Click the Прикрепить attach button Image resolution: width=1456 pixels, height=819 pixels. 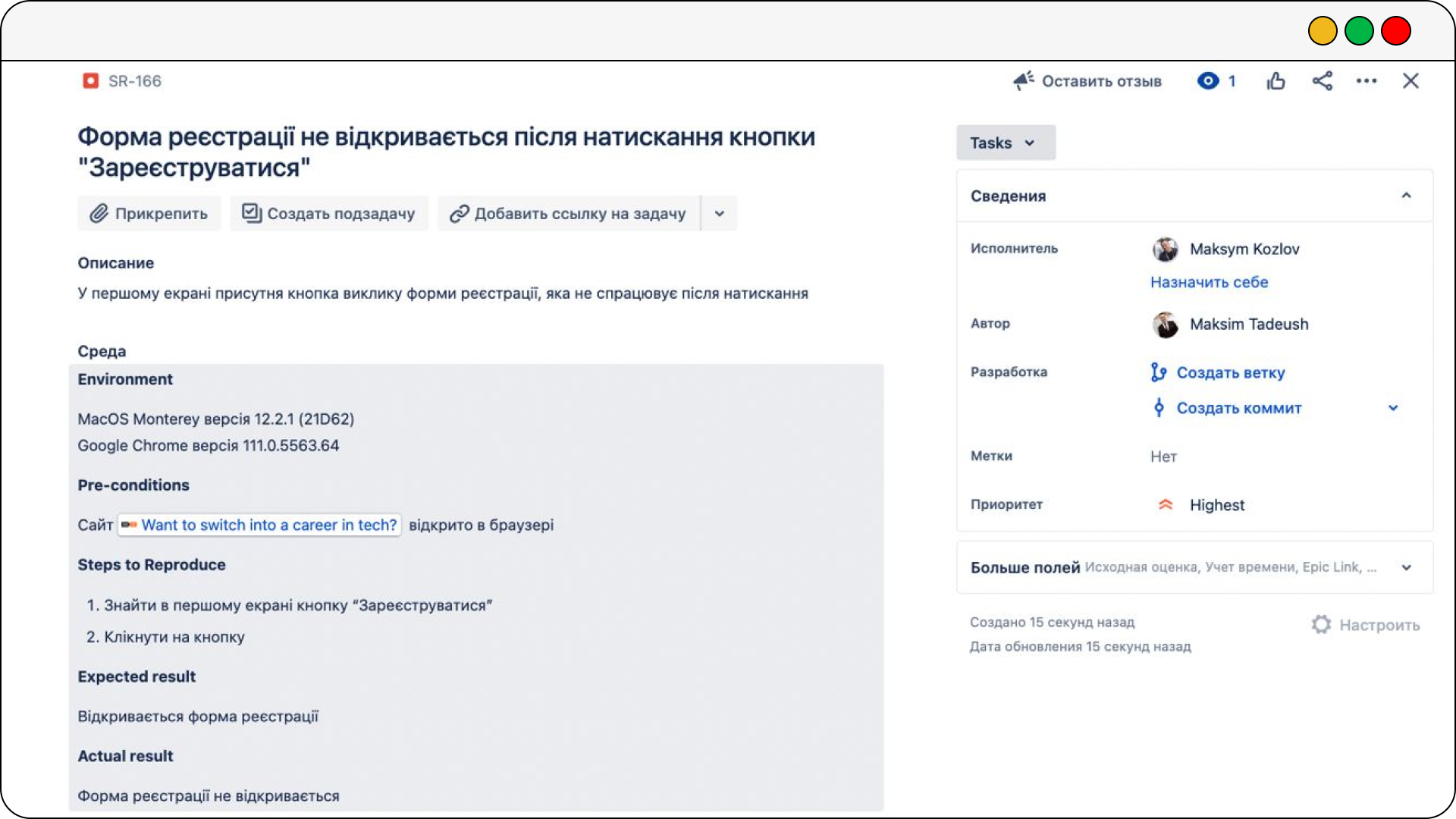(149, 213)
